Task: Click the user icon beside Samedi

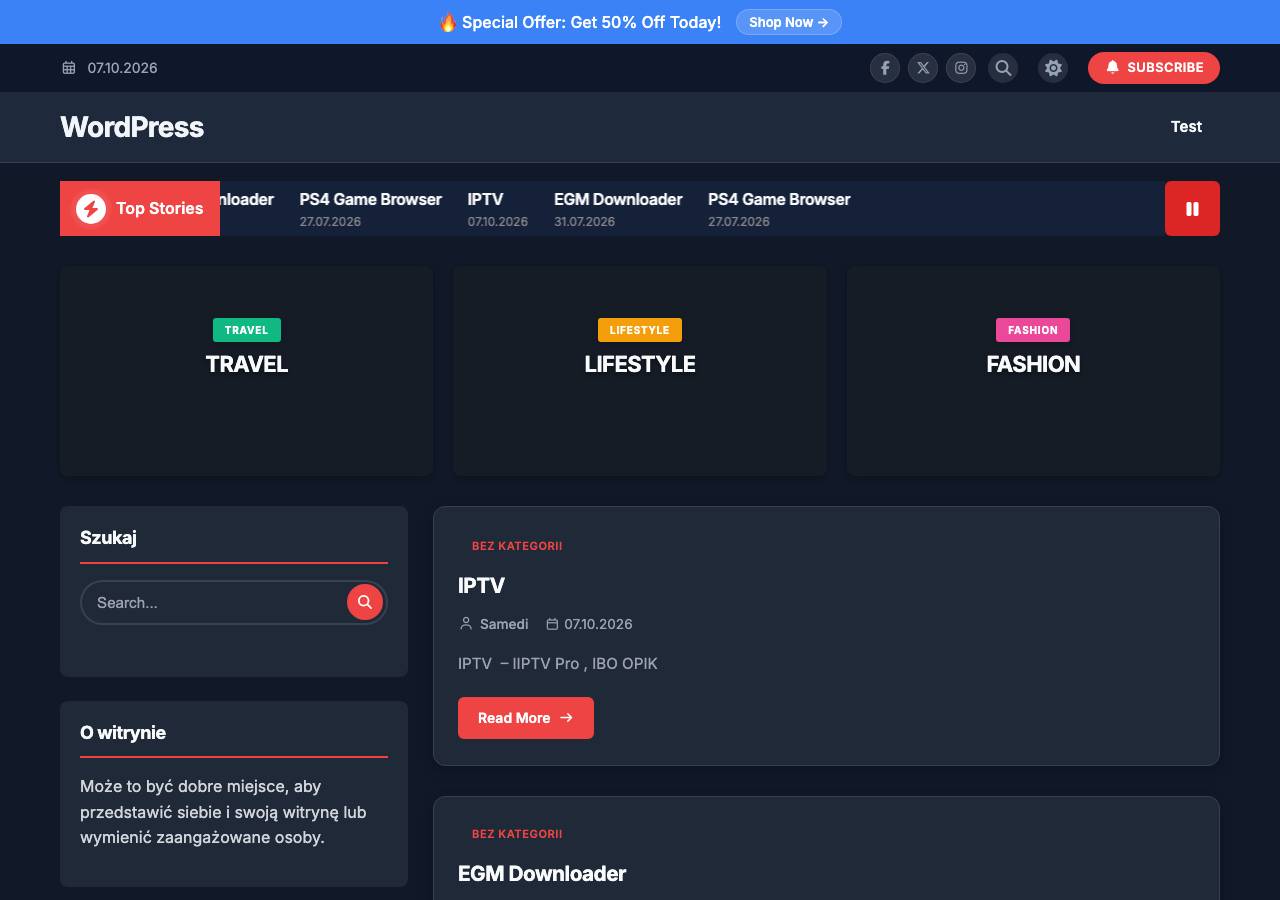Action: point(465,624)
